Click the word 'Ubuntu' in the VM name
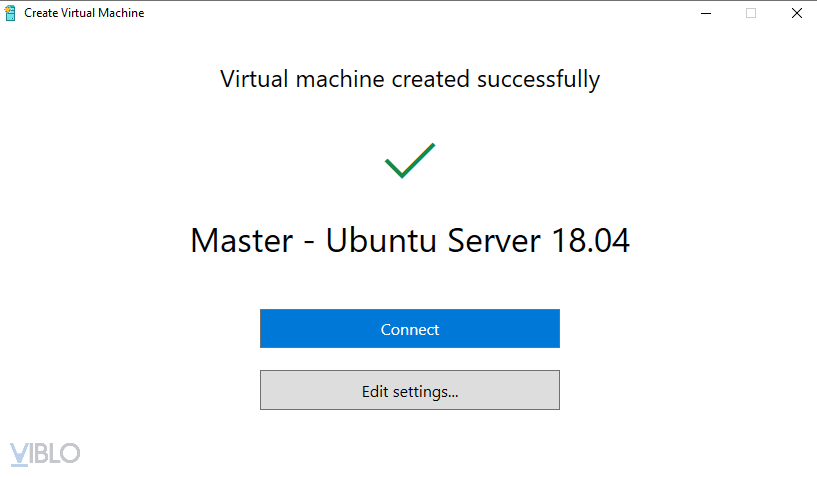 point(383,241)
